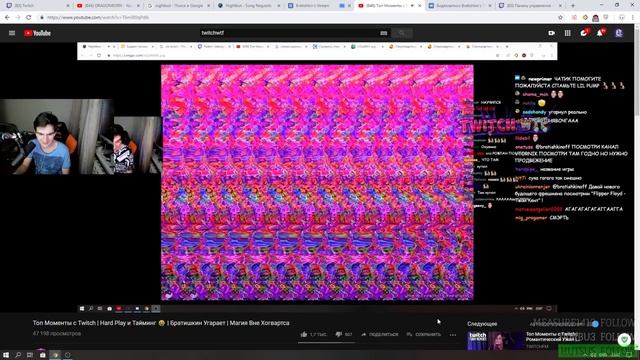This screenshot has height=360, width=640.
Task: Click the Сохранить save button
Action: click(x=424, y=334)
